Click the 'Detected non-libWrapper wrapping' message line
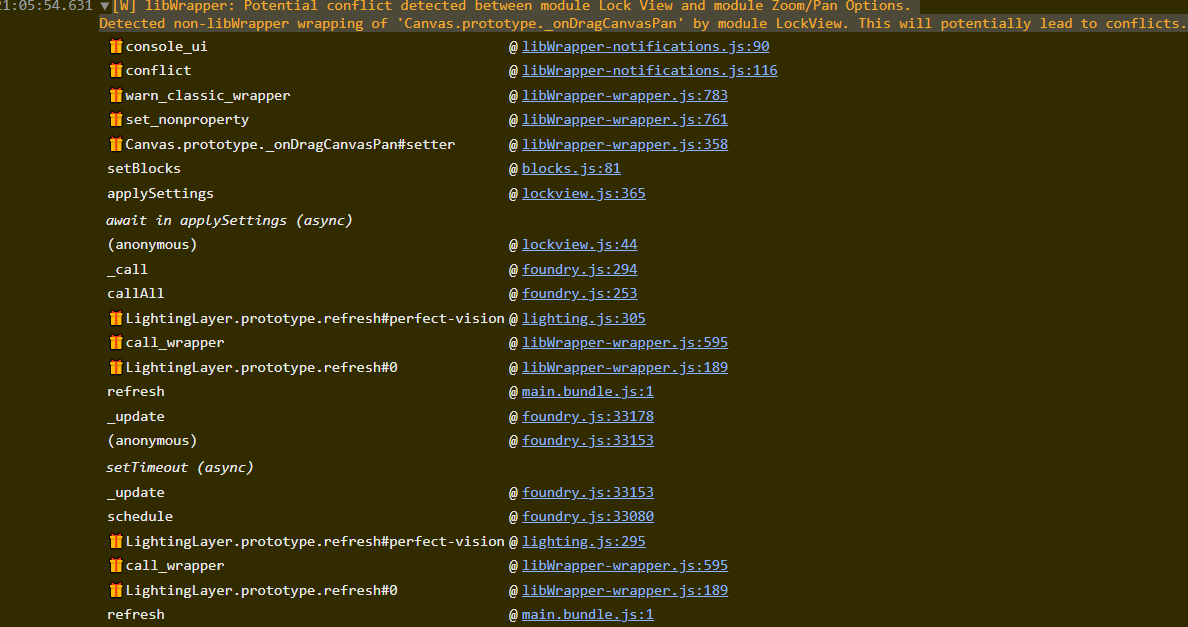This screenshot has height=627, width=1188. pyautogui.click(x=642, y=23)
